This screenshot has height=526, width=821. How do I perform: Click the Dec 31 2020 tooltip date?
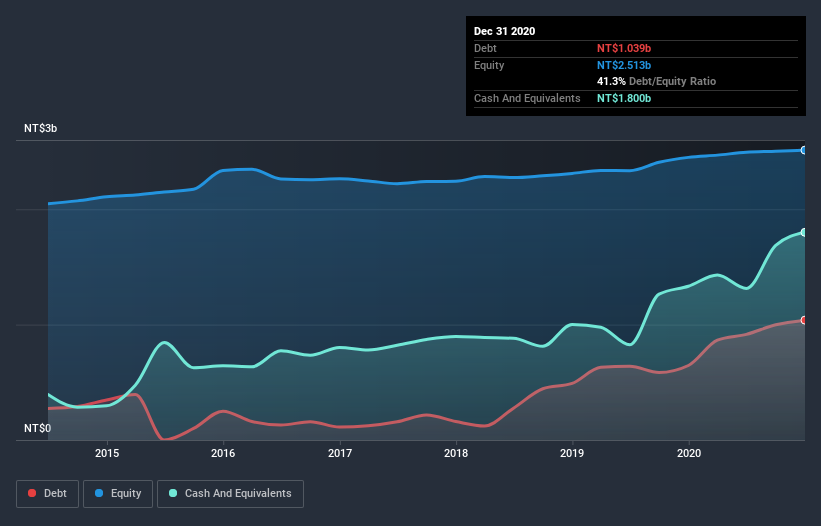504,31
